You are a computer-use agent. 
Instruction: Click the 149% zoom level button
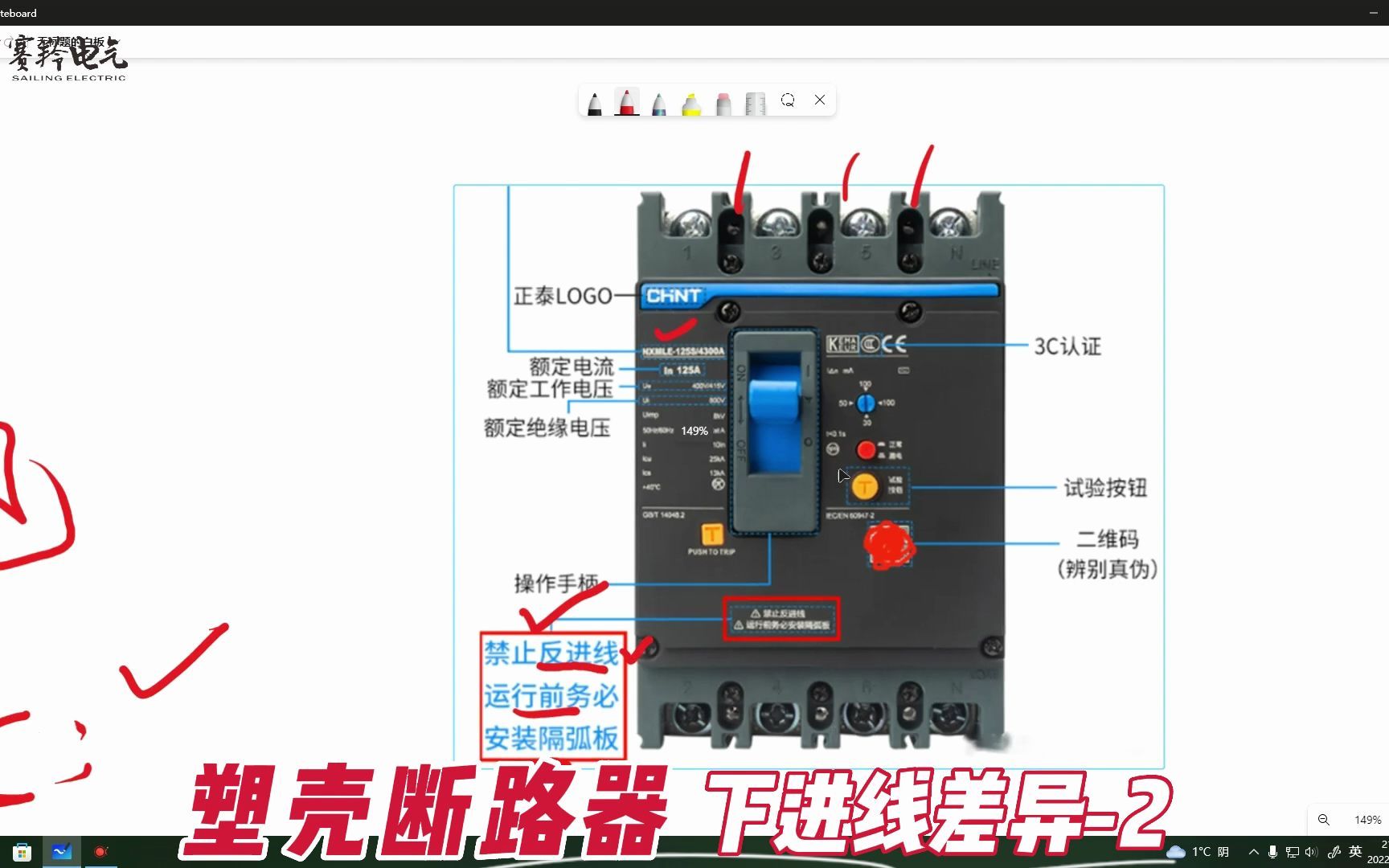point(1367,820)
